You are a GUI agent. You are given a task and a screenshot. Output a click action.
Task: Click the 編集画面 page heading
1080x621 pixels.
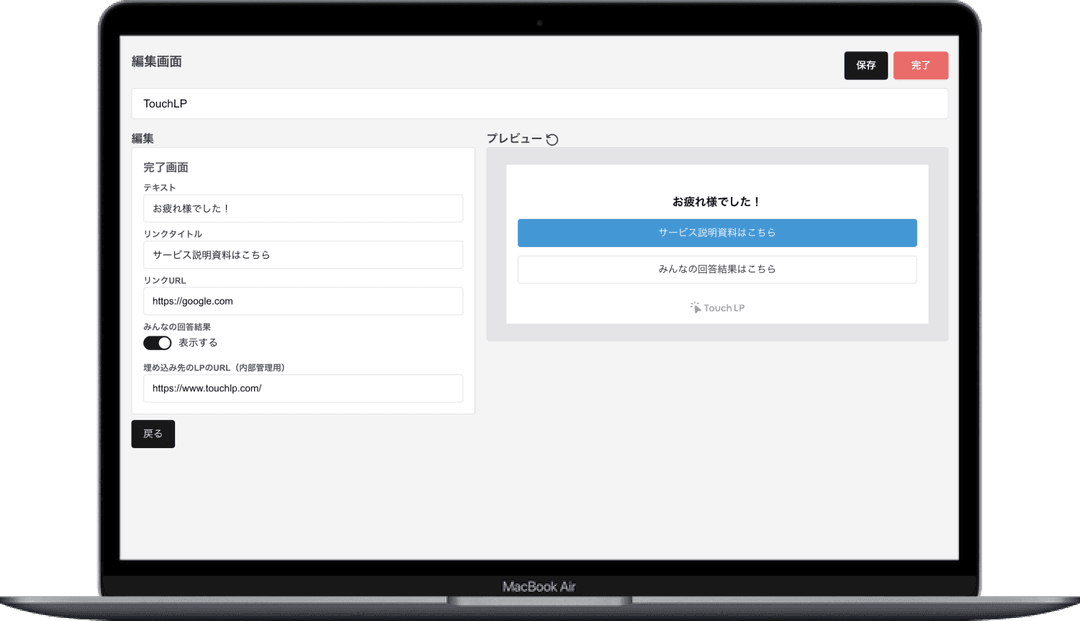point(157,62)
